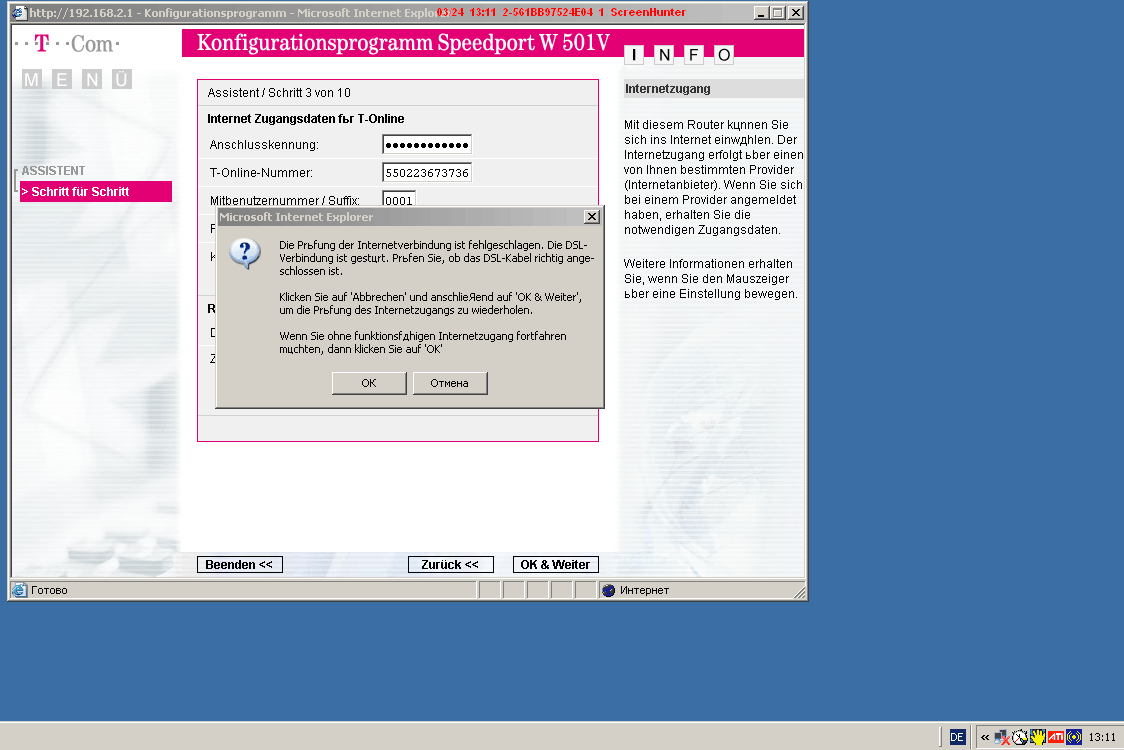Image resolution: width=1124 pixels, height=750 pixels.
Task: Click the ATI tray icon
Action: click(1056, 736)
